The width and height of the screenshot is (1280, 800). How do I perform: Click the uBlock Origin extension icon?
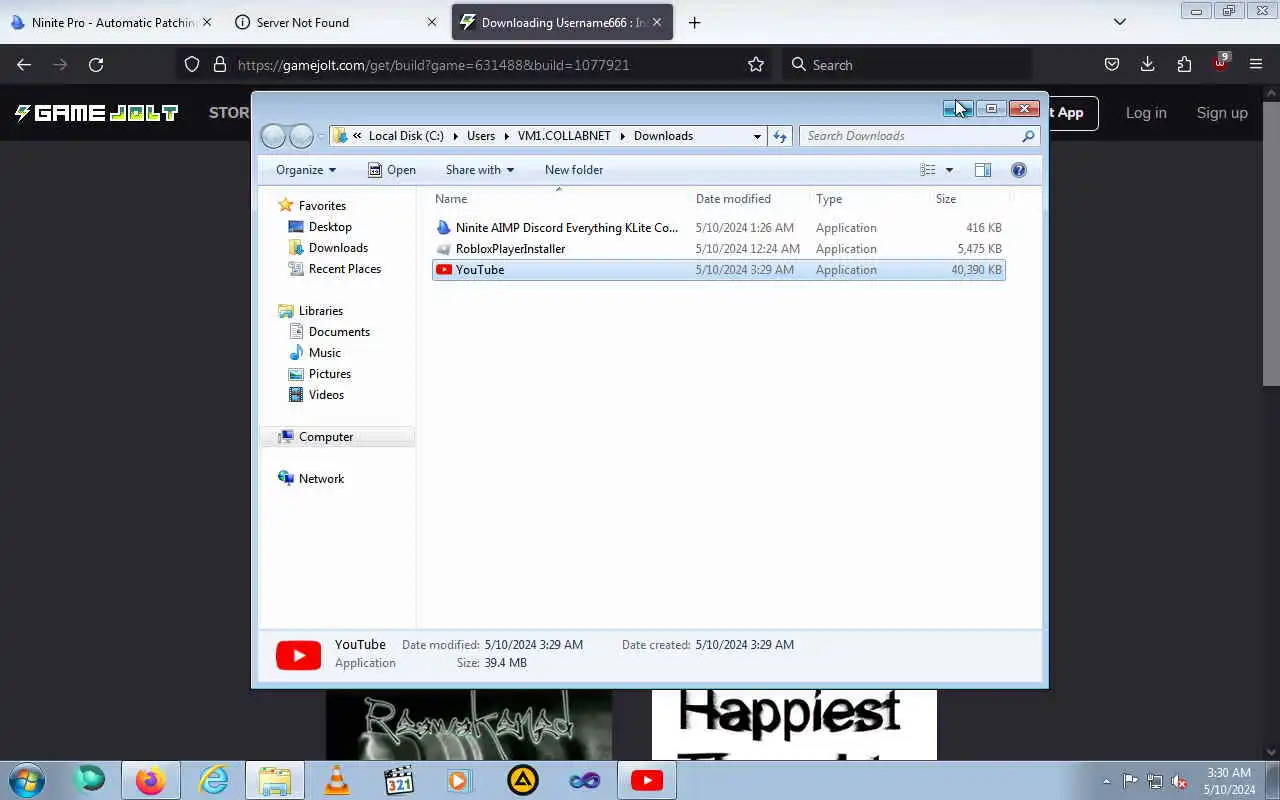[x=1220, y=63]
